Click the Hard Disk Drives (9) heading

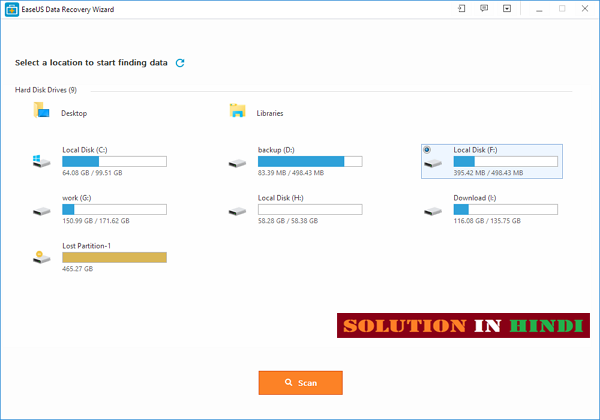46,90
